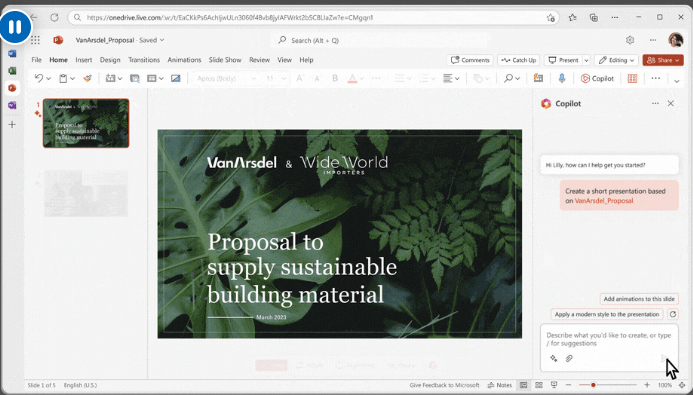Select the Format Painter brush icon
This screenshot has height=395, width=693.
[x=88, y=78]
